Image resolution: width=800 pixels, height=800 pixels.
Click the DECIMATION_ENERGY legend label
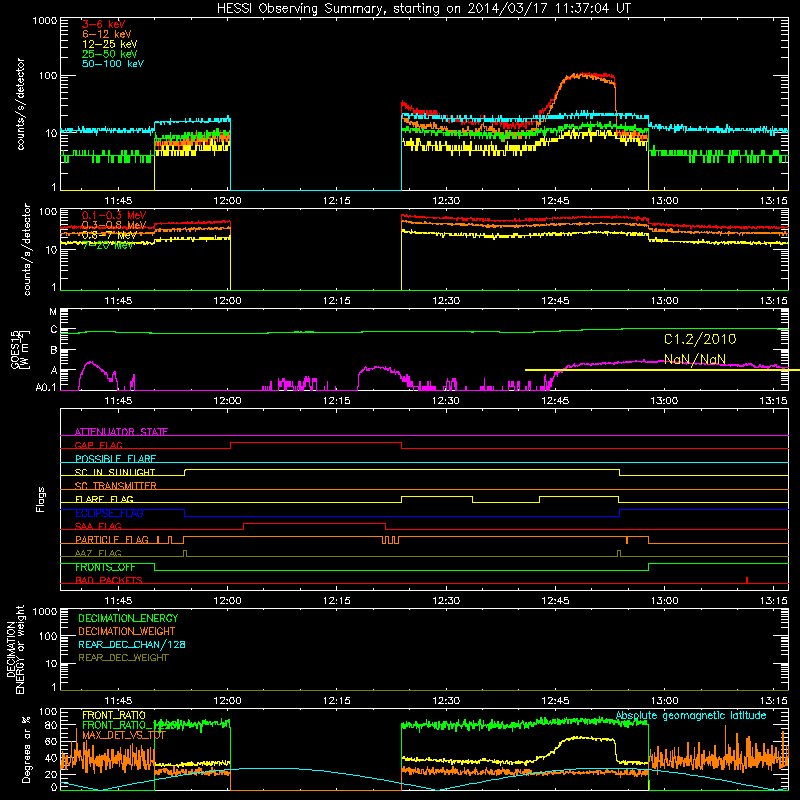128,618
